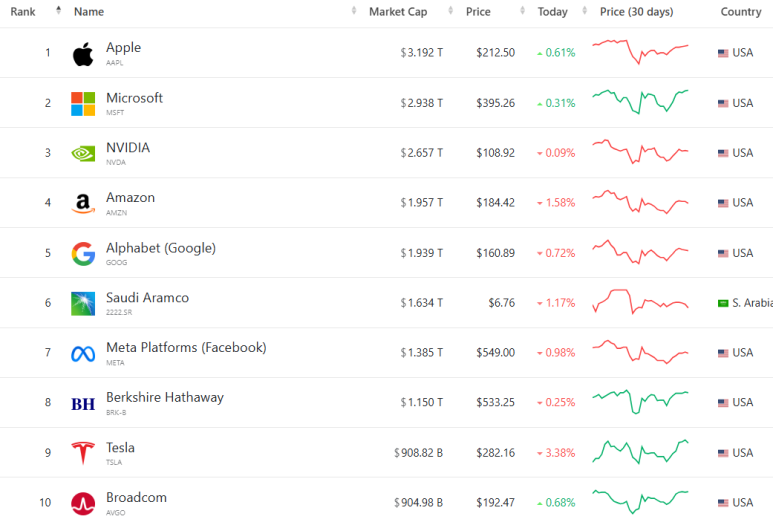Click the NVIDIA green eye logo
Viewport: 773px width, 525px height.
(x=83, y=154)
